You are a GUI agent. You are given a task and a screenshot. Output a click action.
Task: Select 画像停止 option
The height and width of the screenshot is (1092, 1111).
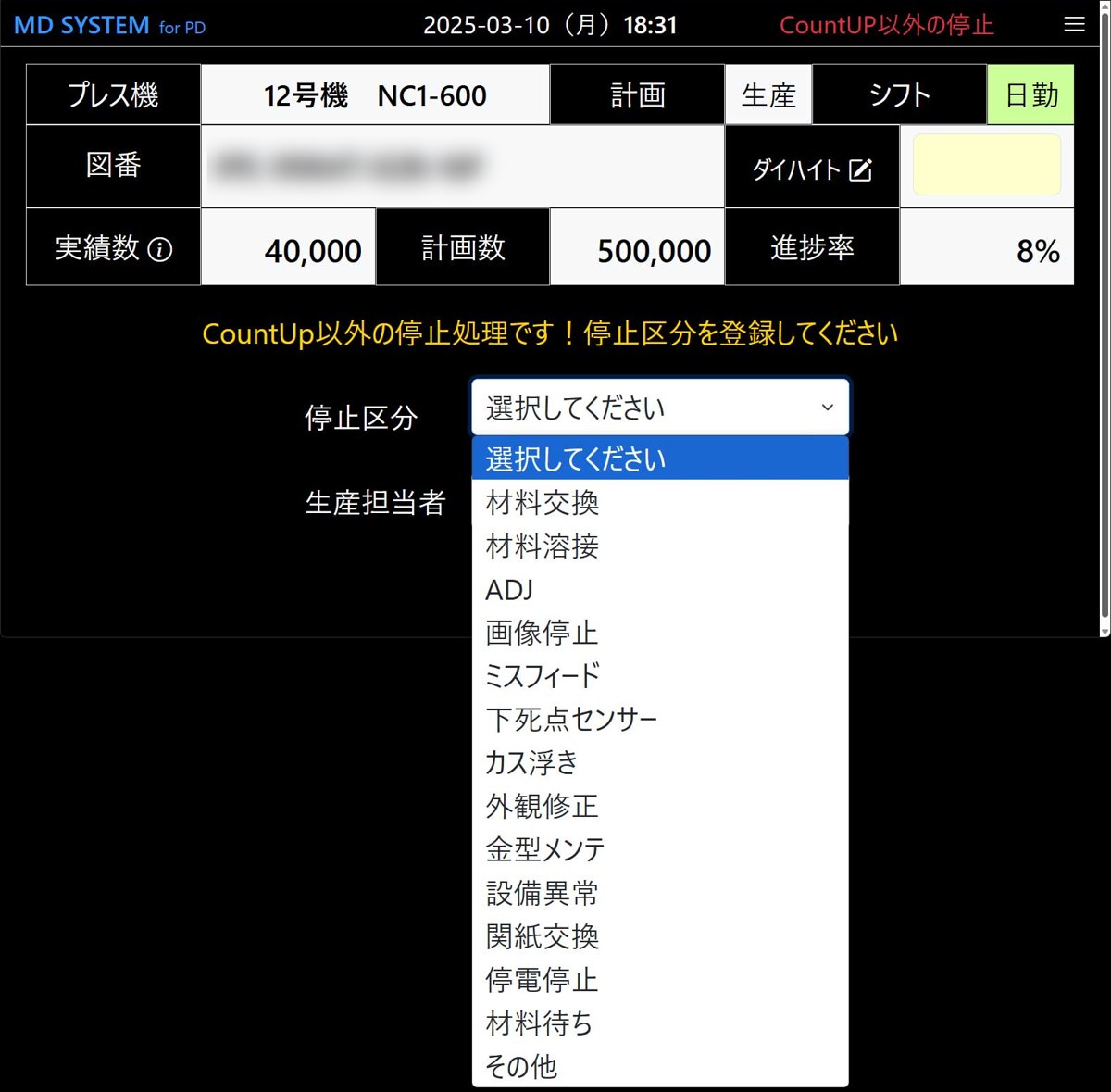[x=660, y=633]
